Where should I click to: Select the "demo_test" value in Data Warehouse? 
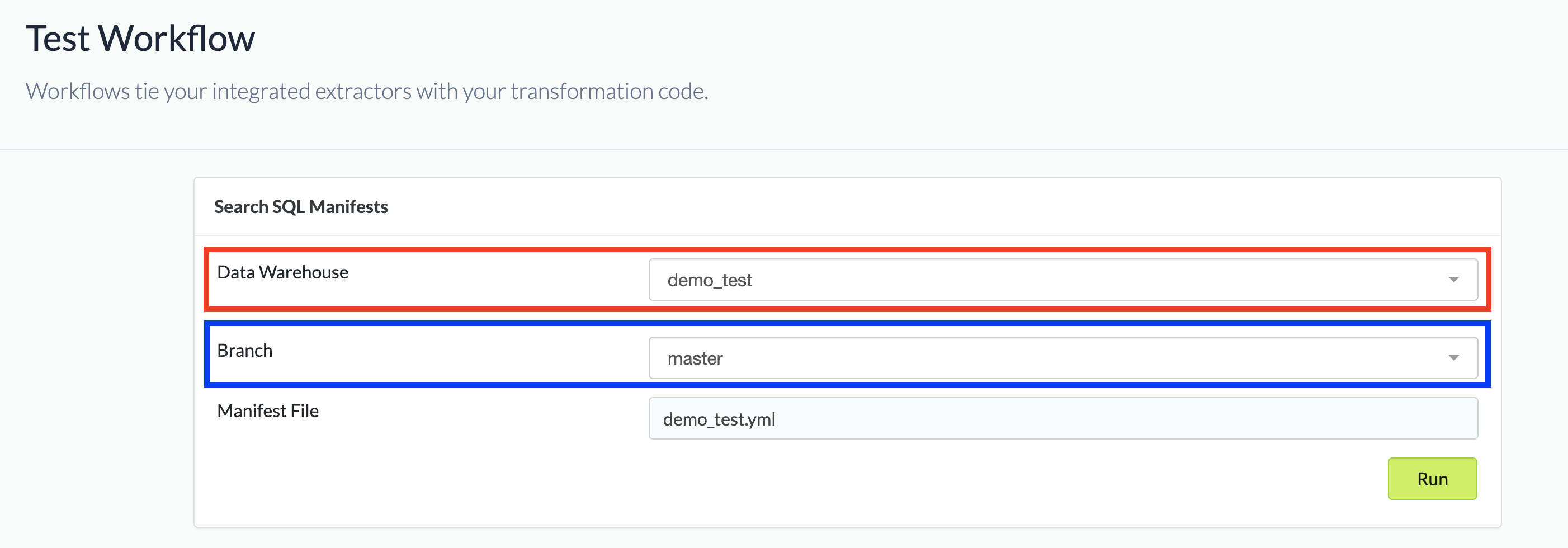pos(709,280)
